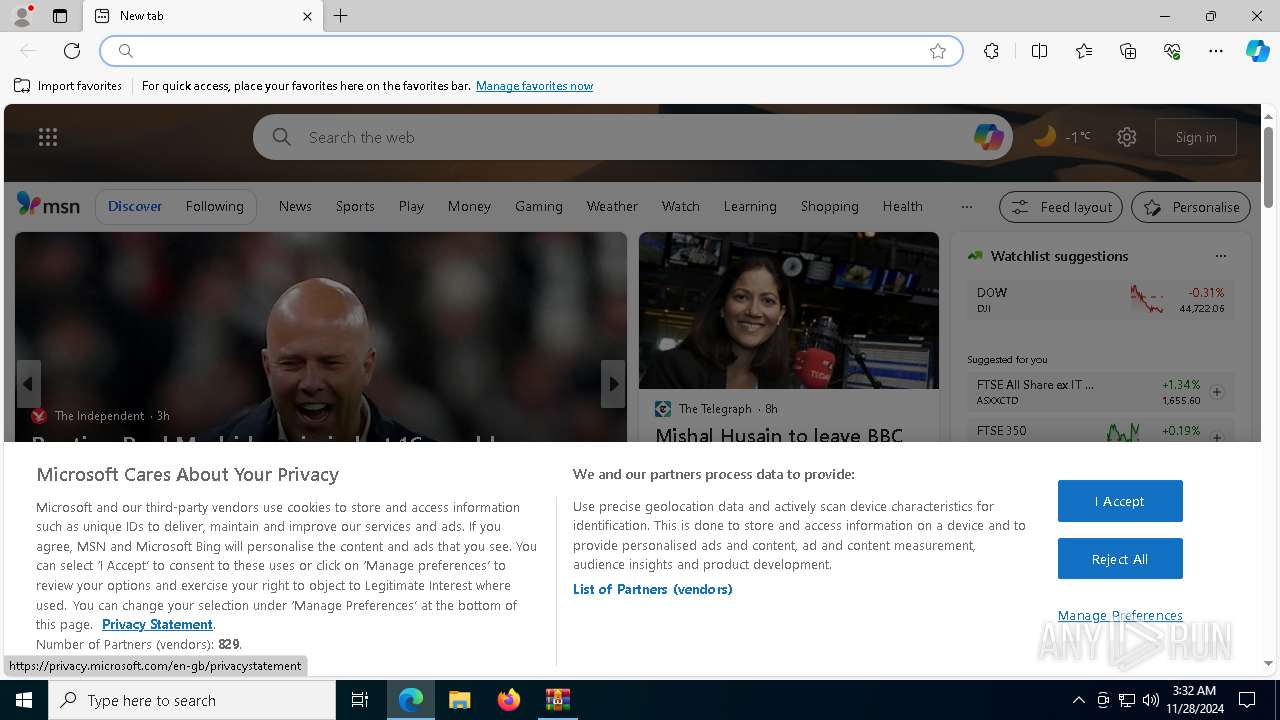Image resolution: width=1280 pixels, height=720 pixels.
Task: Open Collections icon
Action: point(1128,51)
